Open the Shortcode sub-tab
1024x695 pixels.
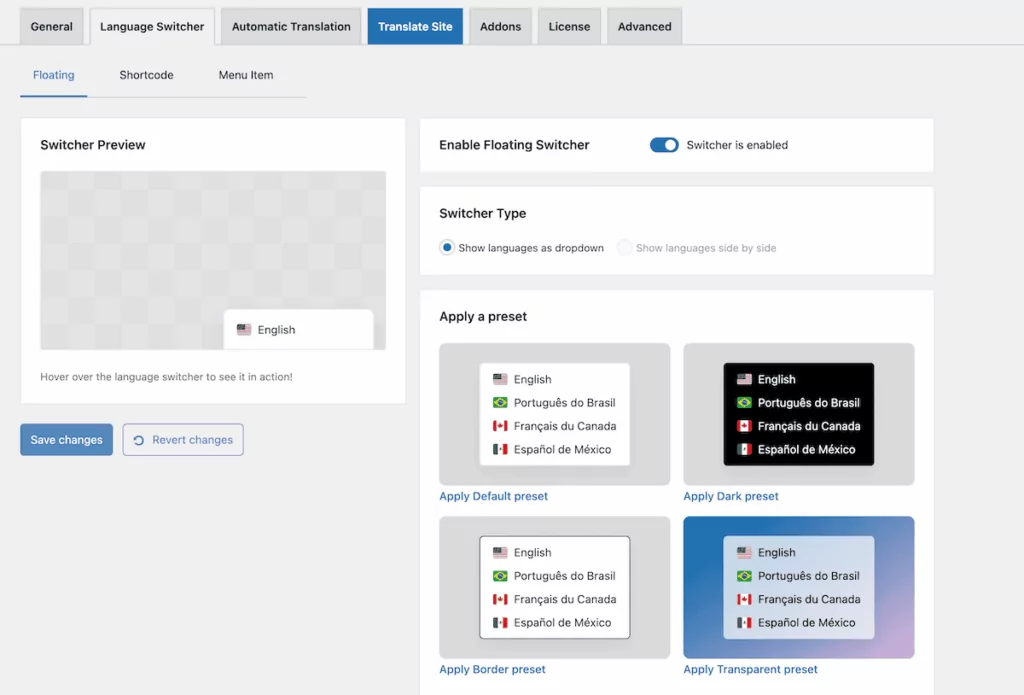click(145, 74)
